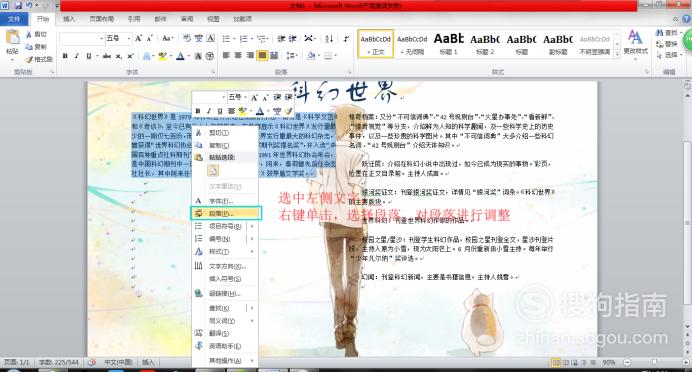Switch to the 视图 (View) tab
The image size is (692, 372).
[x=213, y=19]
